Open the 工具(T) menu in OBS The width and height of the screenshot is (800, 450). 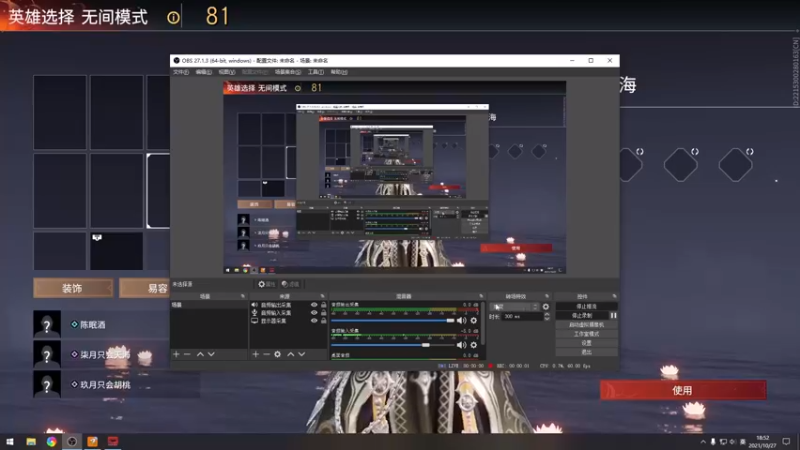(x=316, y=72)
